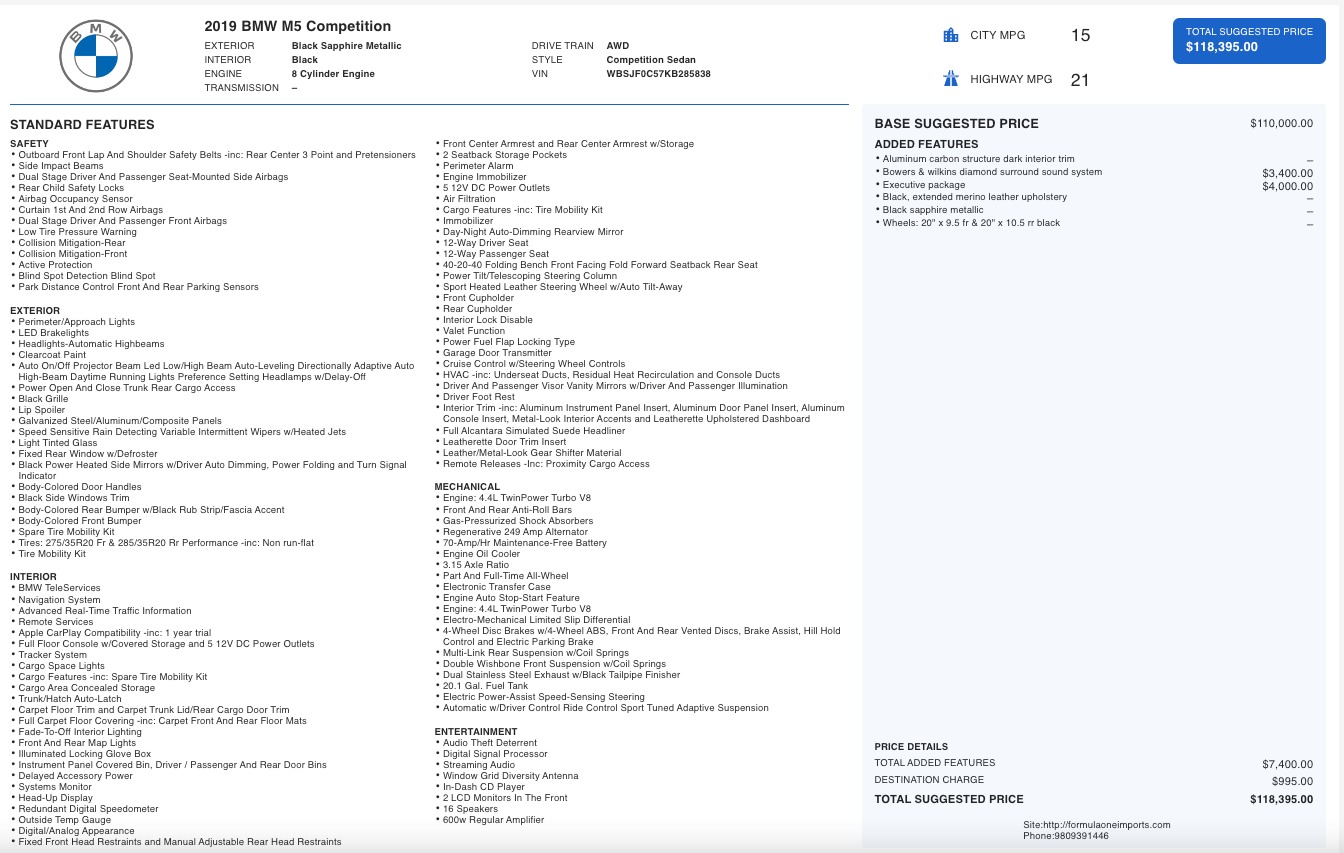Click the 20" black wheels feature line
1344x853 pixels.
tap(967, 223)
